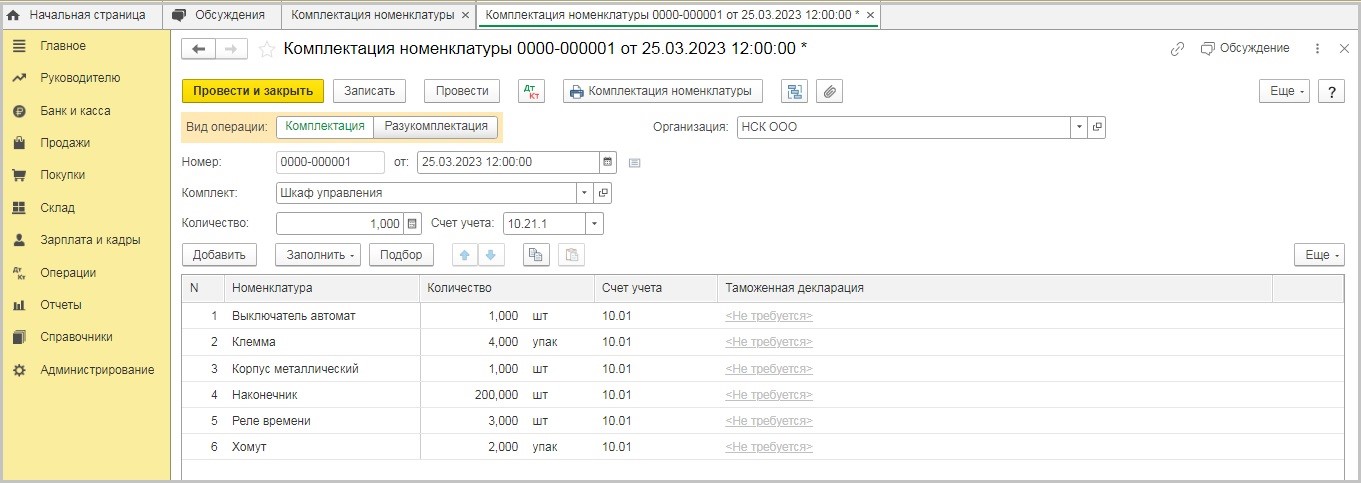This screenshot has height=483, width=1361.
Task: Sort by Номенклатура column header
Action: (x=322, y=288)
